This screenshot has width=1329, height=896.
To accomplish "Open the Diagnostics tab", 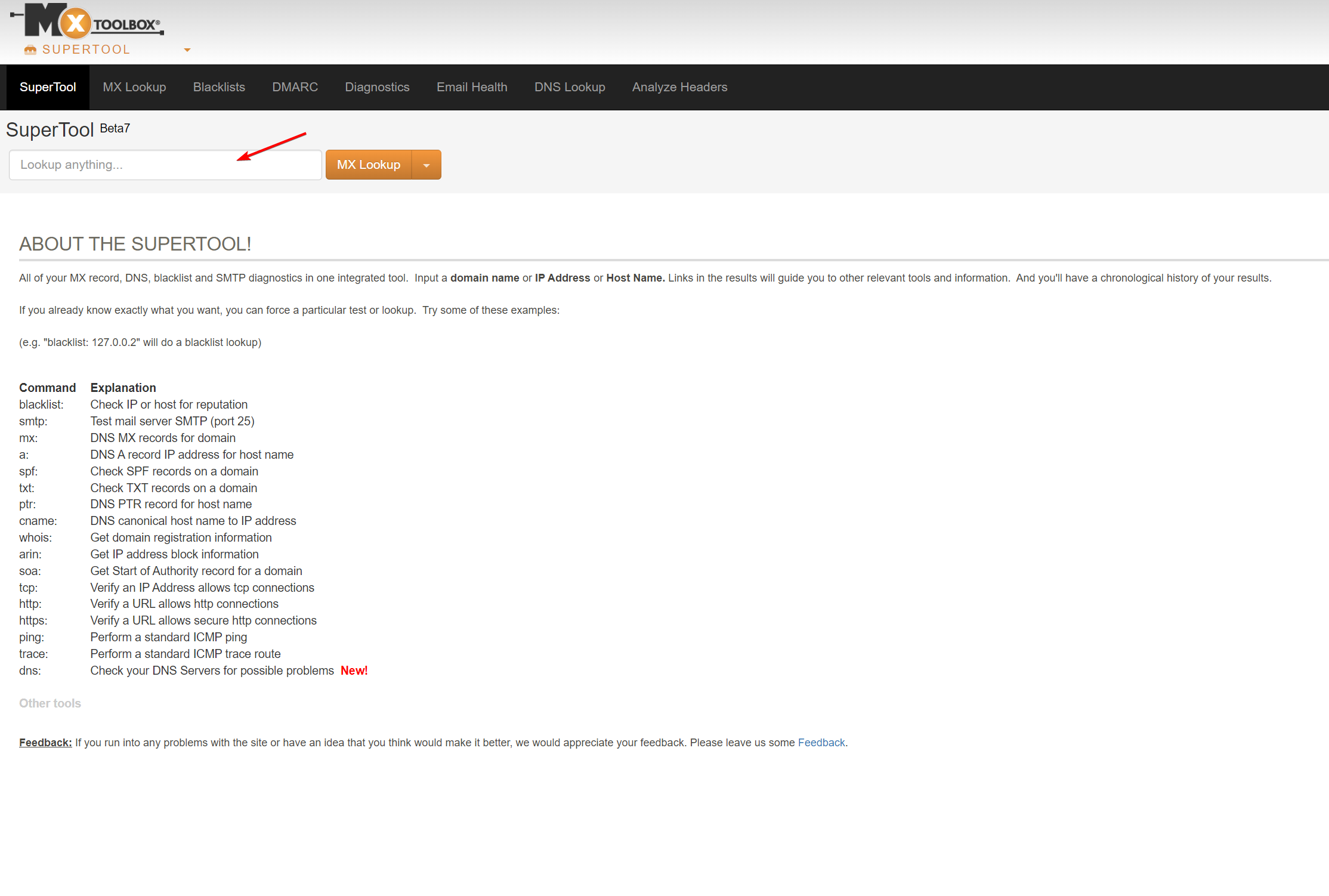I will (377, 87).
